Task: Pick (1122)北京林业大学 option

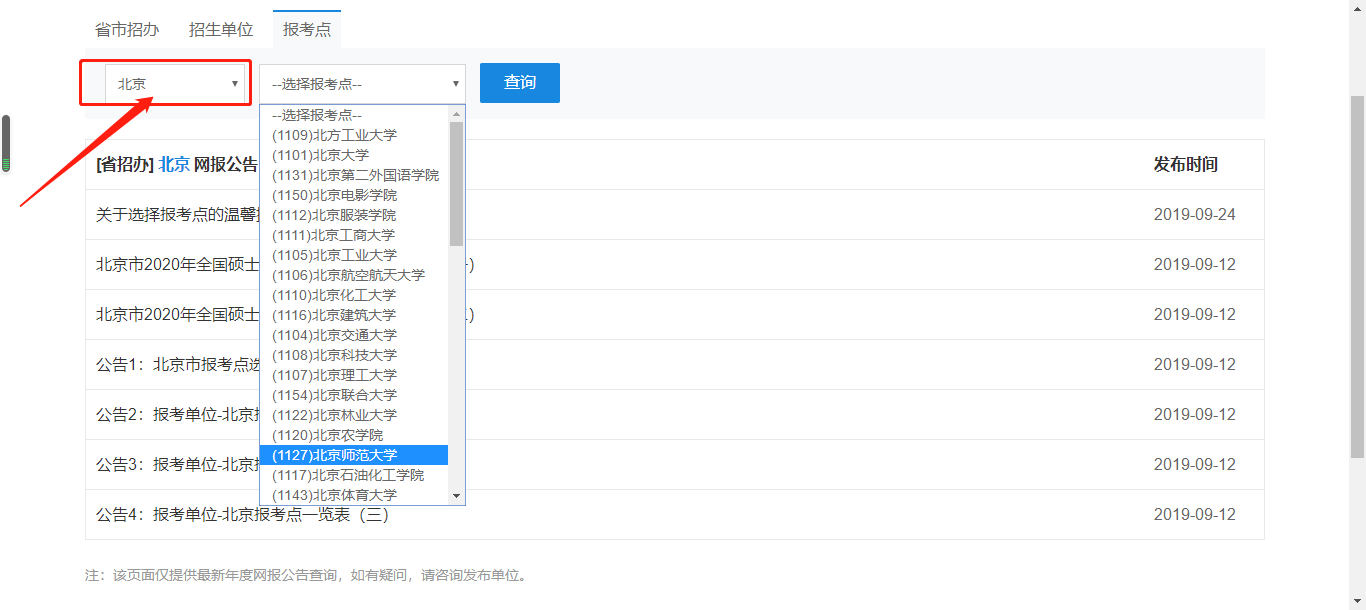Action: point(354,415)
